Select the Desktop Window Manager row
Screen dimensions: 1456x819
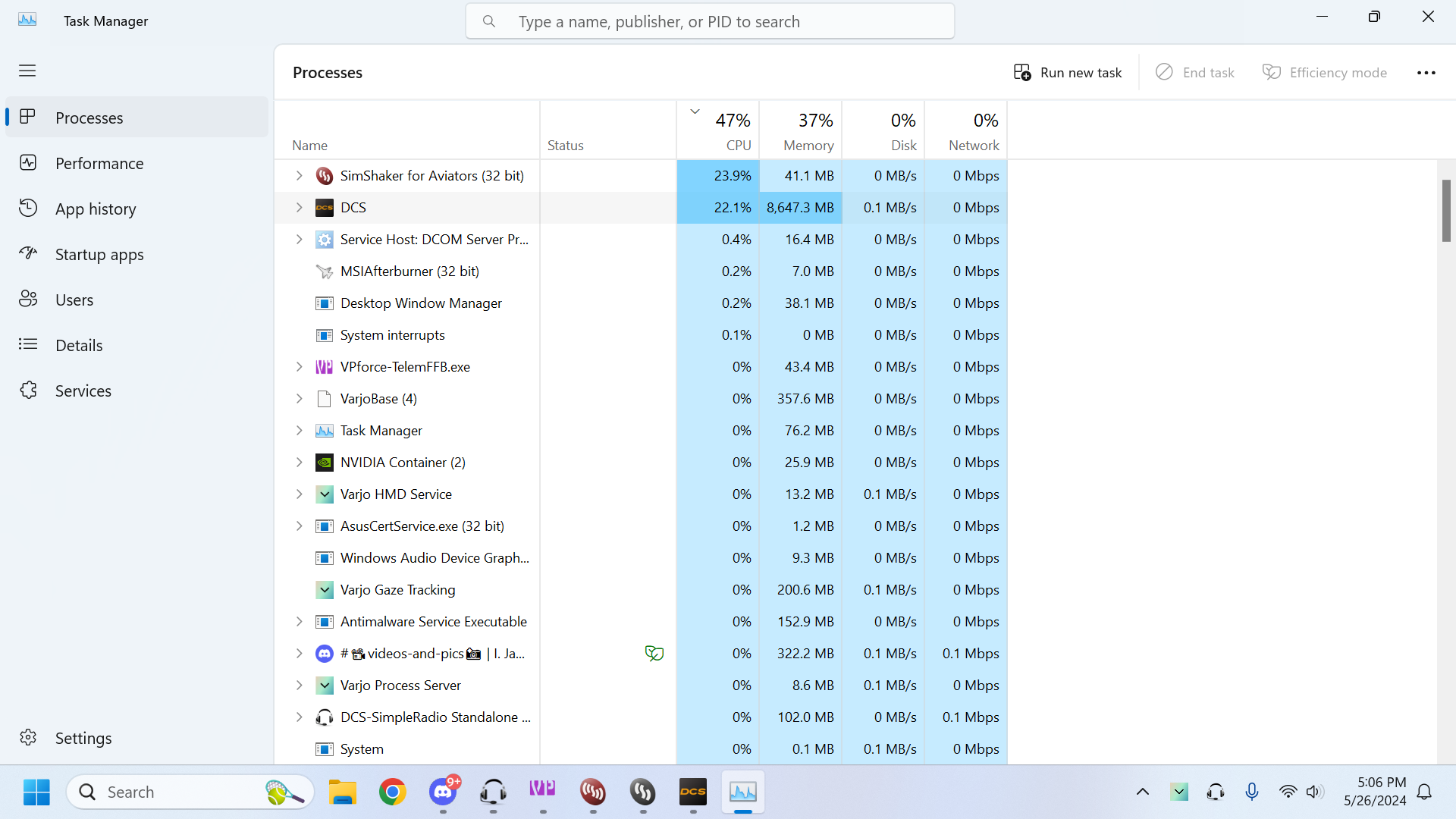pos(641,303)
